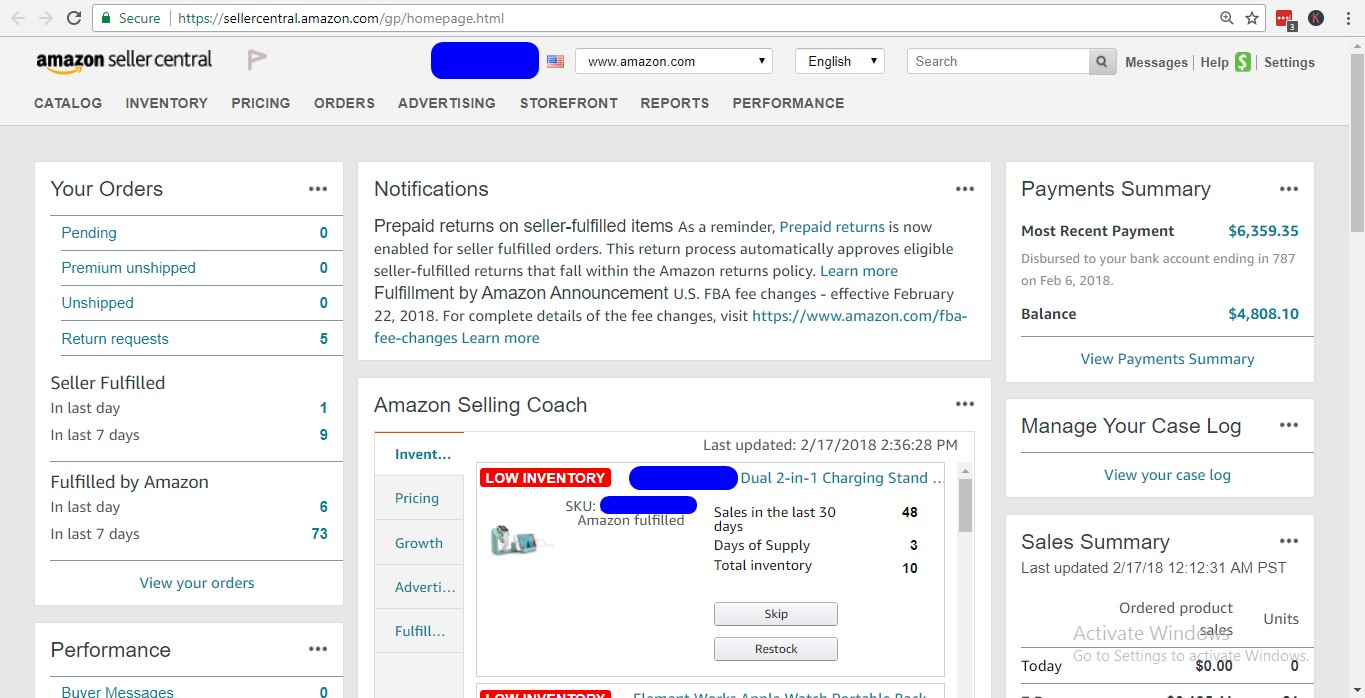
Task: Click the green dollar Help icon
Action: click(x=1243, y=62)
